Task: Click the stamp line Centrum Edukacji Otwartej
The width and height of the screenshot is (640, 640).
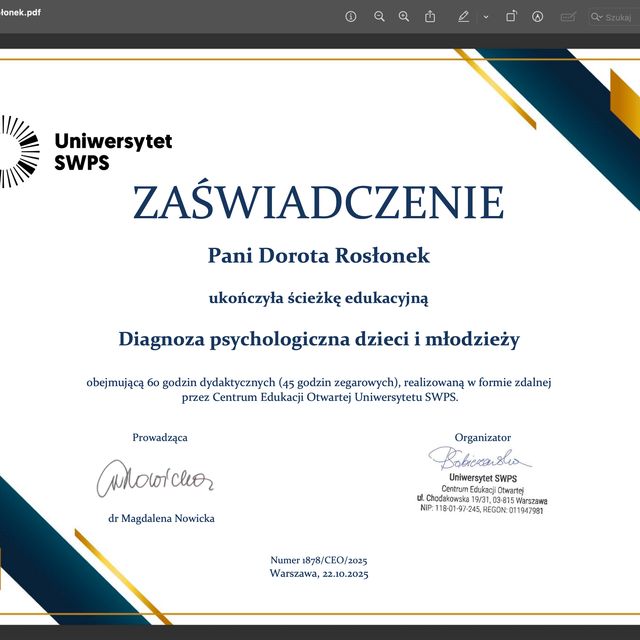Action: point(482,489)
